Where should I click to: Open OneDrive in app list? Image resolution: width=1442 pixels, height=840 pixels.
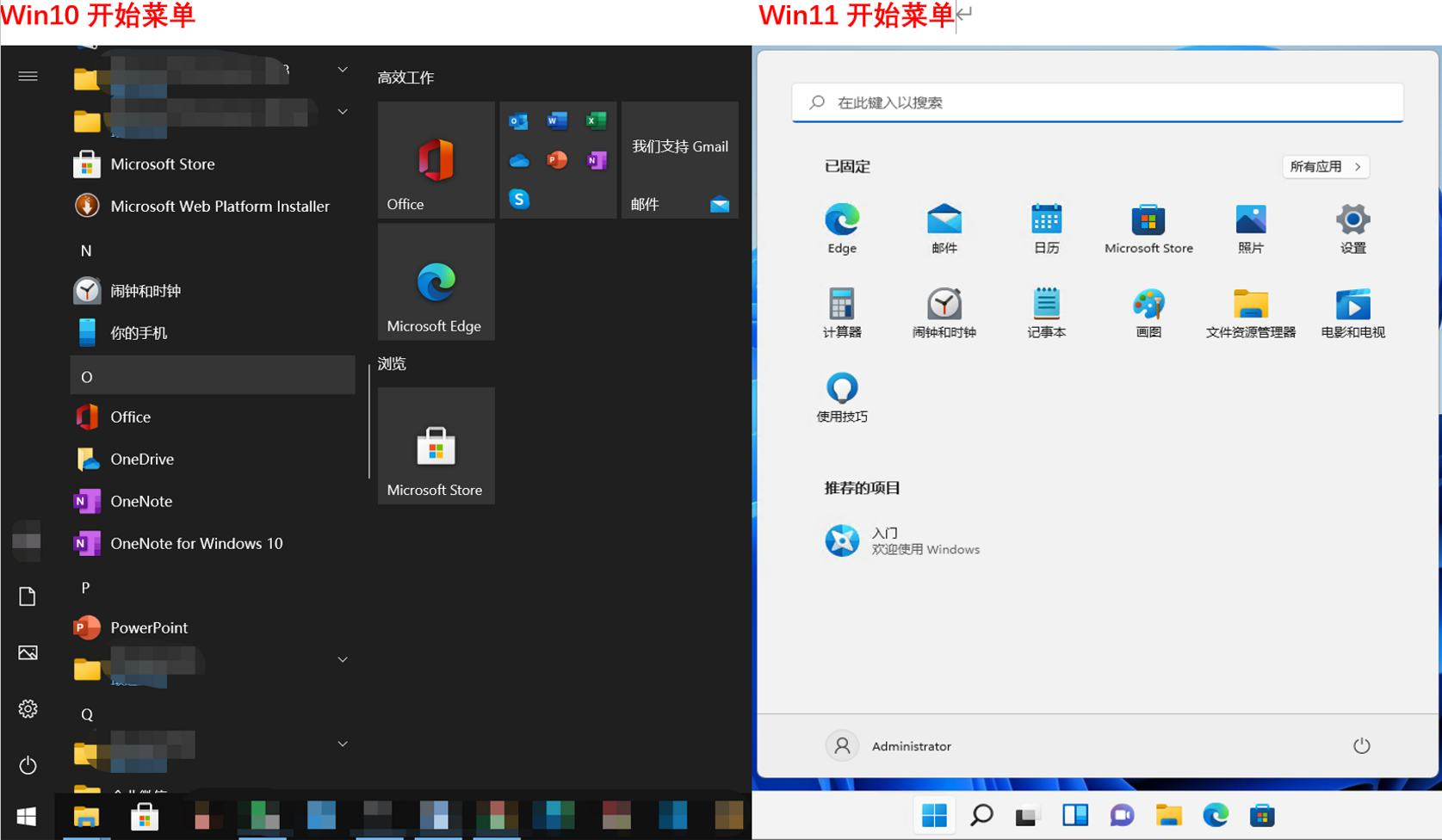click(x=213, y=459)
